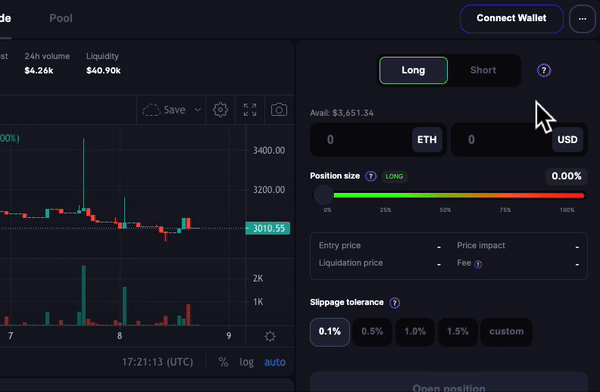Show Position size help tooltip icon

coord(370,176)
